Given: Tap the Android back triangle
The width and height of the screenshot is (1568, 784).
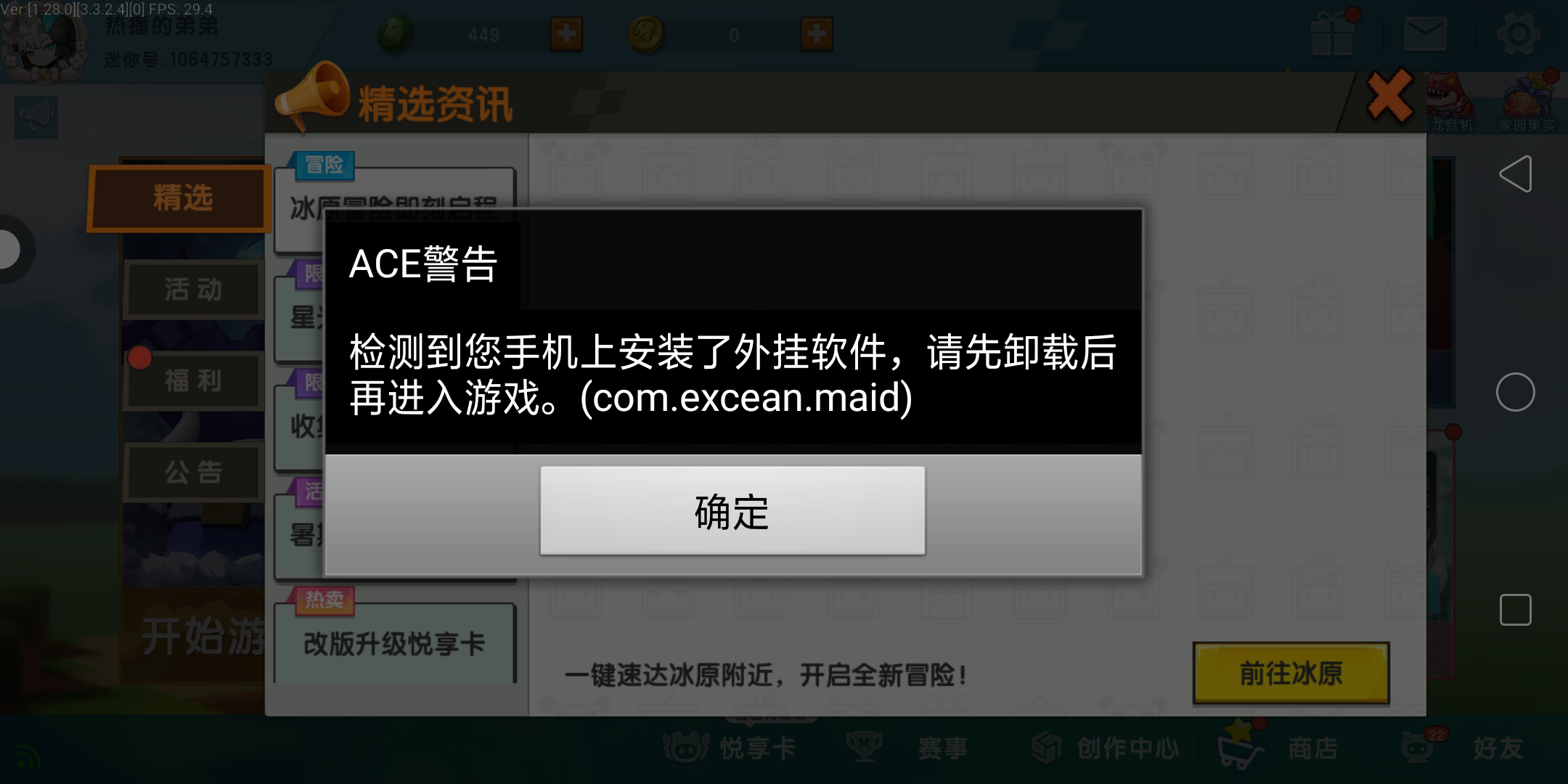Looking at the screenshot, I should (x=1516, y=174).
